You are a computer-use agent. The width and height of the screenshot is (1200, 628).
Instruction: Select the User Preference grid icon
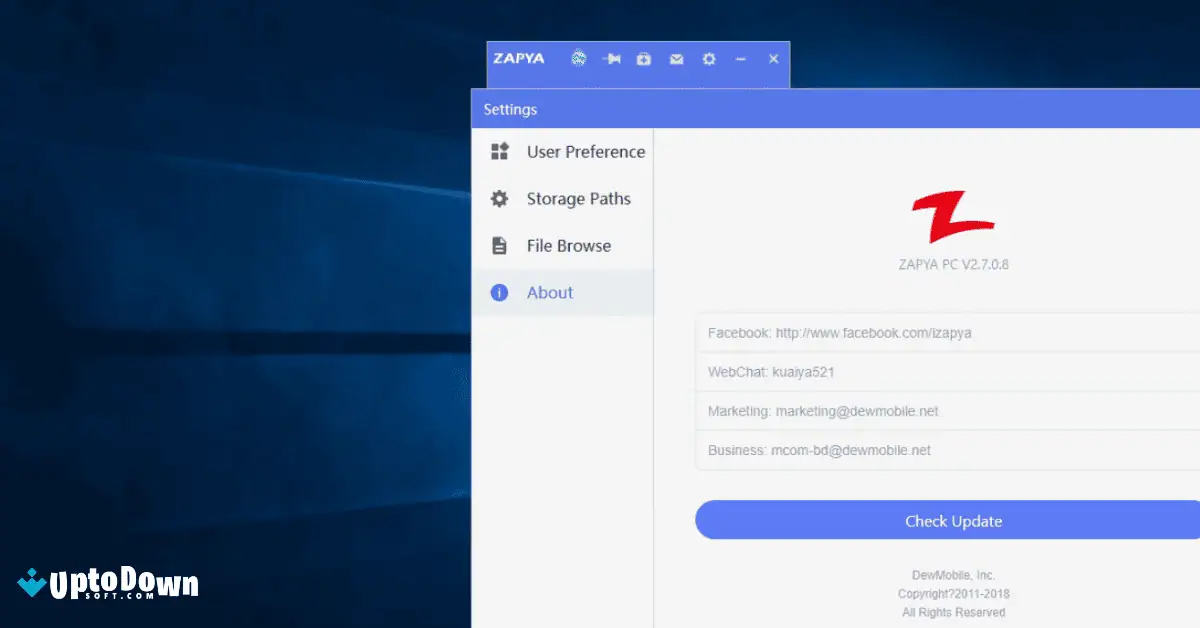(x=498, y=151)
